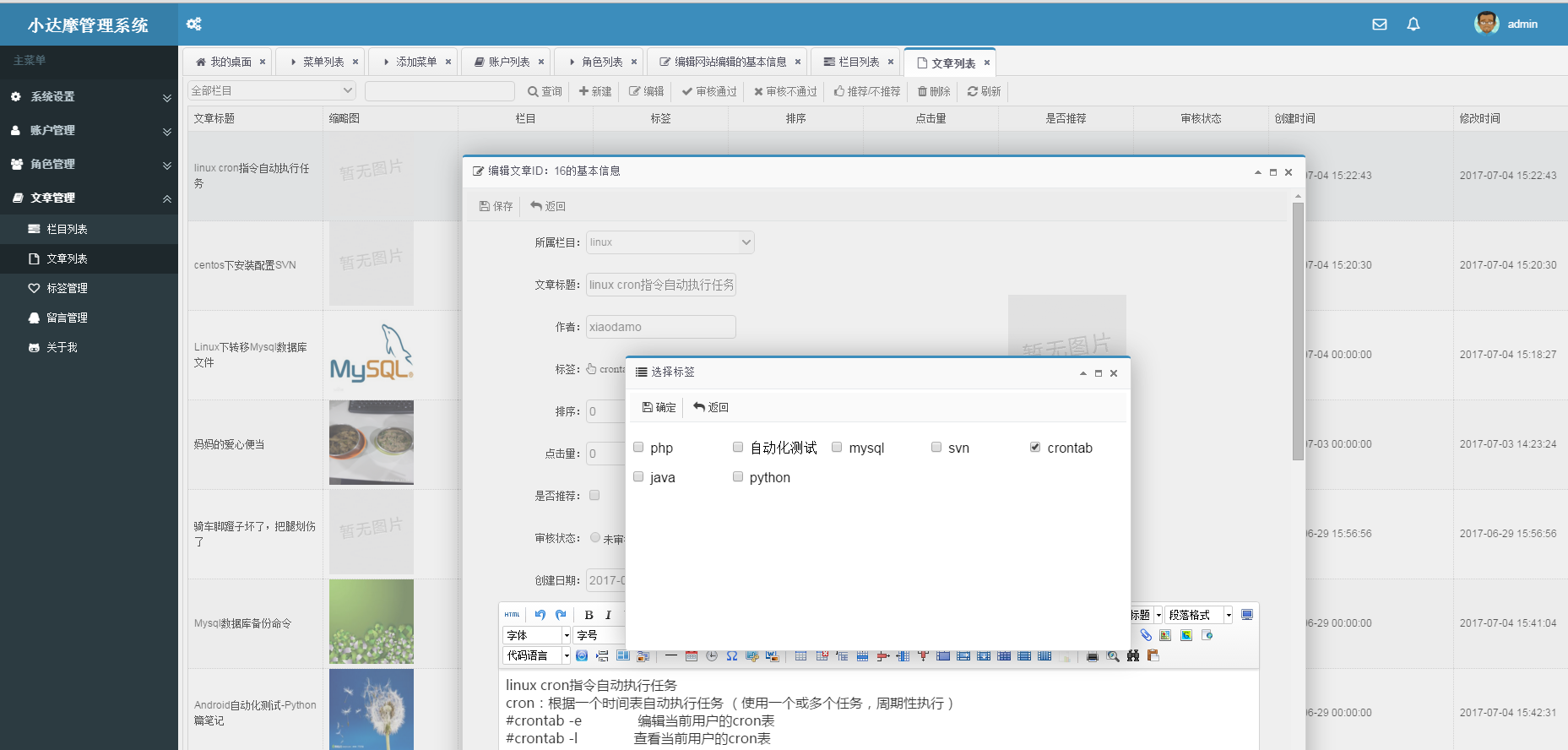1568x750 pixels.
Task: Open the 字体 font dropdown
Action: (x=537, y=635)
